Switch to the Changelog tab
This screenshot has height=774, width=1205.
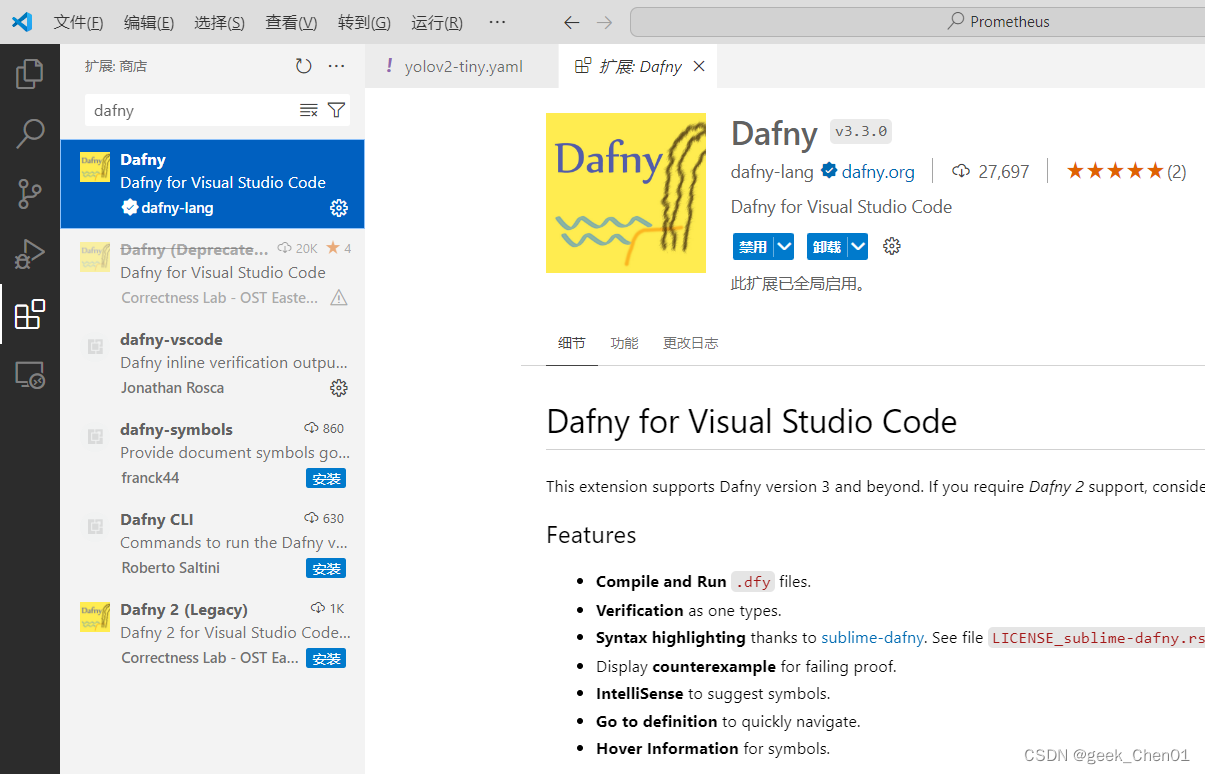[x=690, y=343]
